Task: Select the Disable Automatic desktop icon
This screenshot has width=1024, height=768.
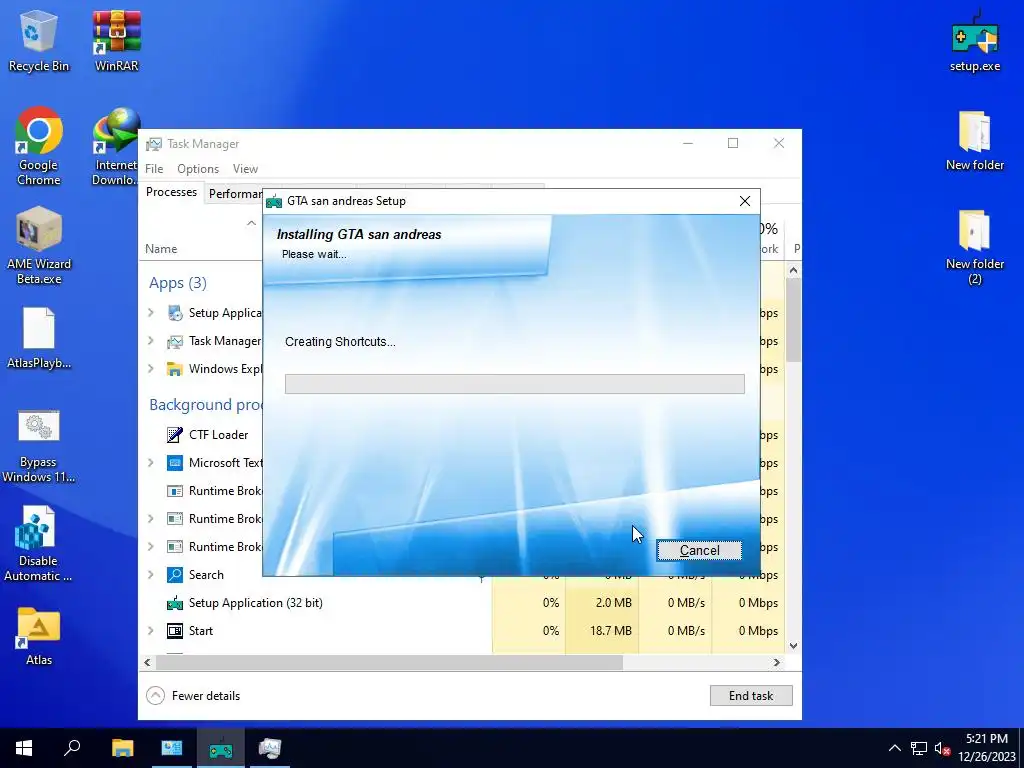Action: pyautogui.click(x=38, y=543)
